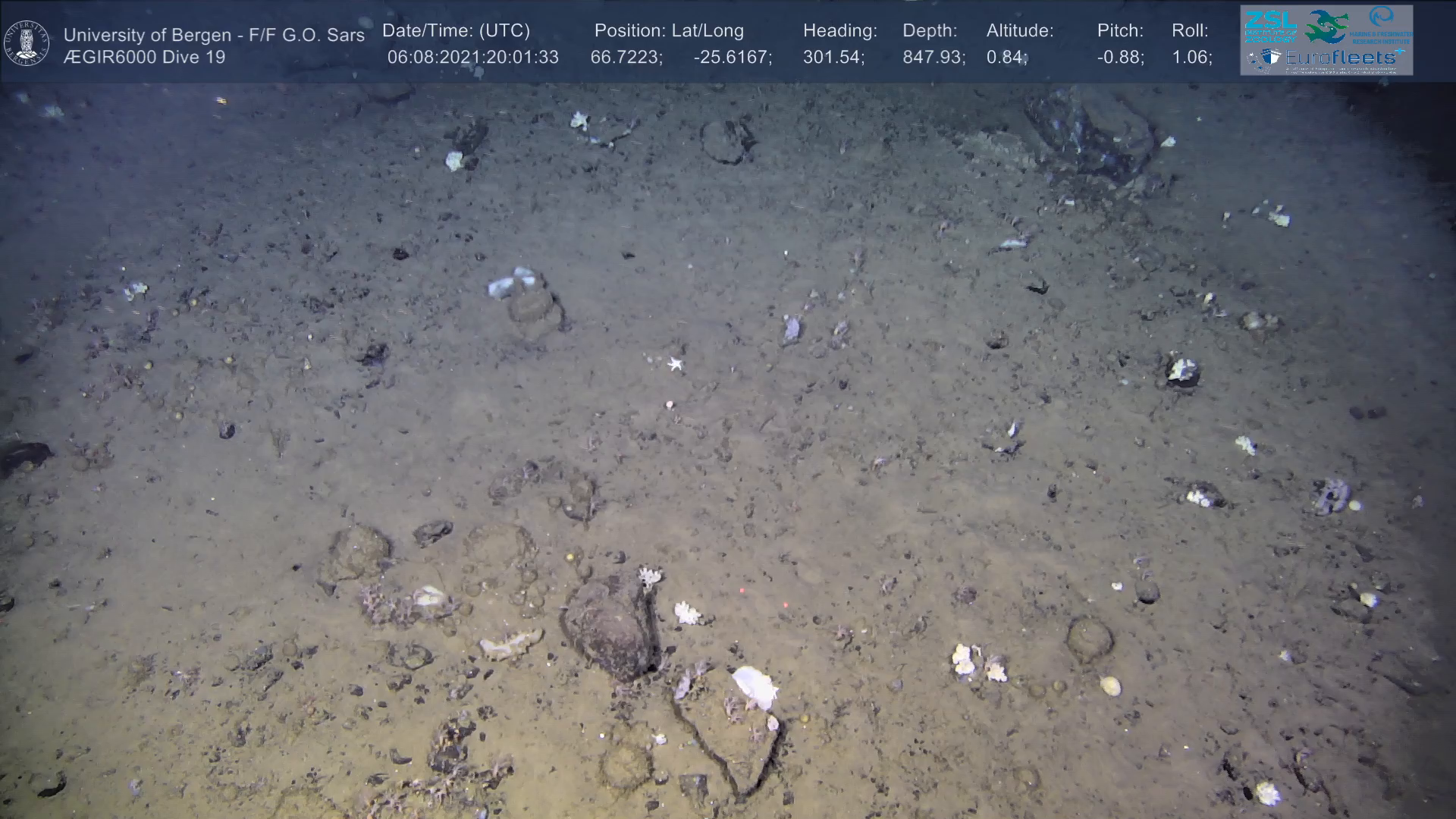
Task: Click the red laser dot on sediment
Action: (x=741, y=591)
